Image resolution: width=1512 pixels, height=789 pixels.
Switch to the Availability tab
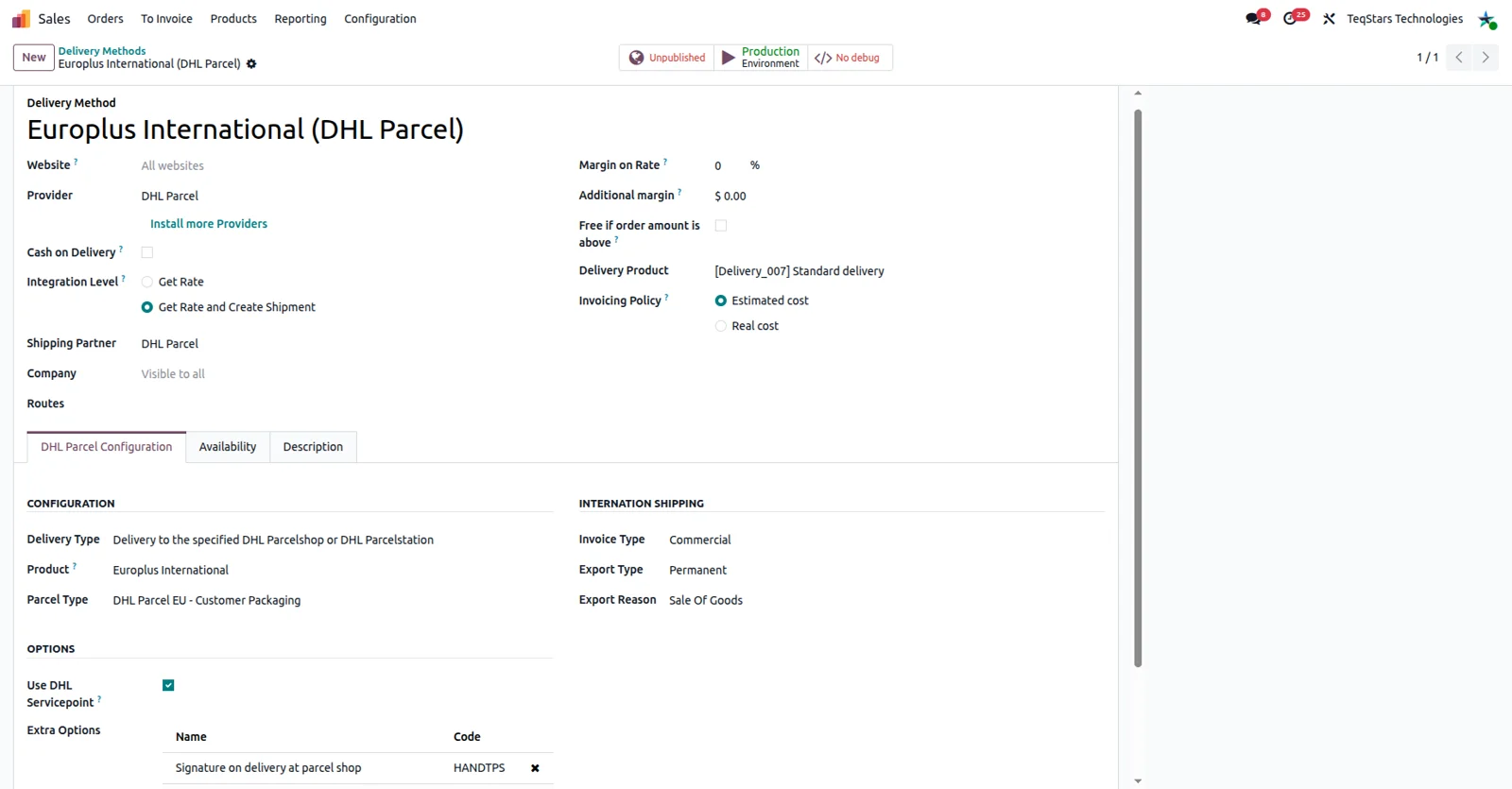pos(228,447)
